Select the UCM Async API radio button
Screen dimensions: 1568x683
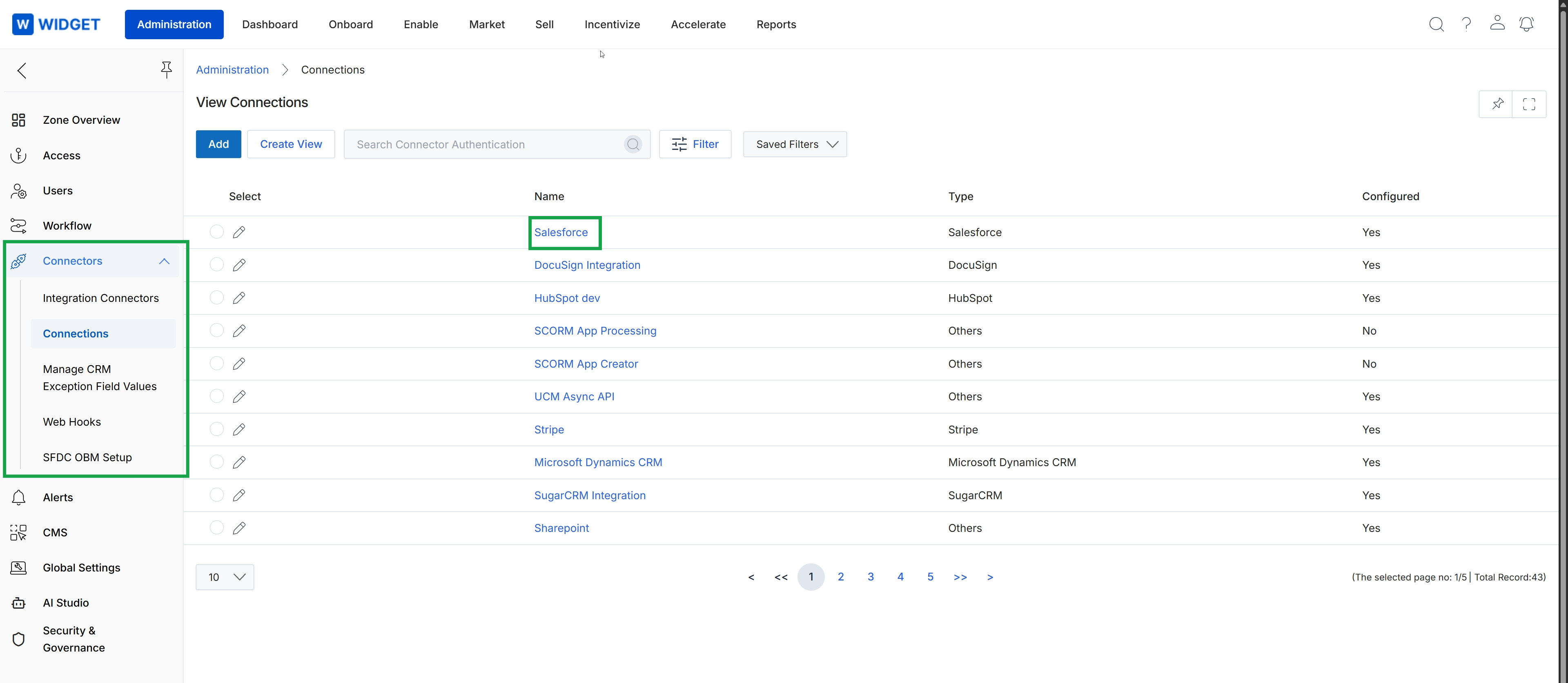217,396
